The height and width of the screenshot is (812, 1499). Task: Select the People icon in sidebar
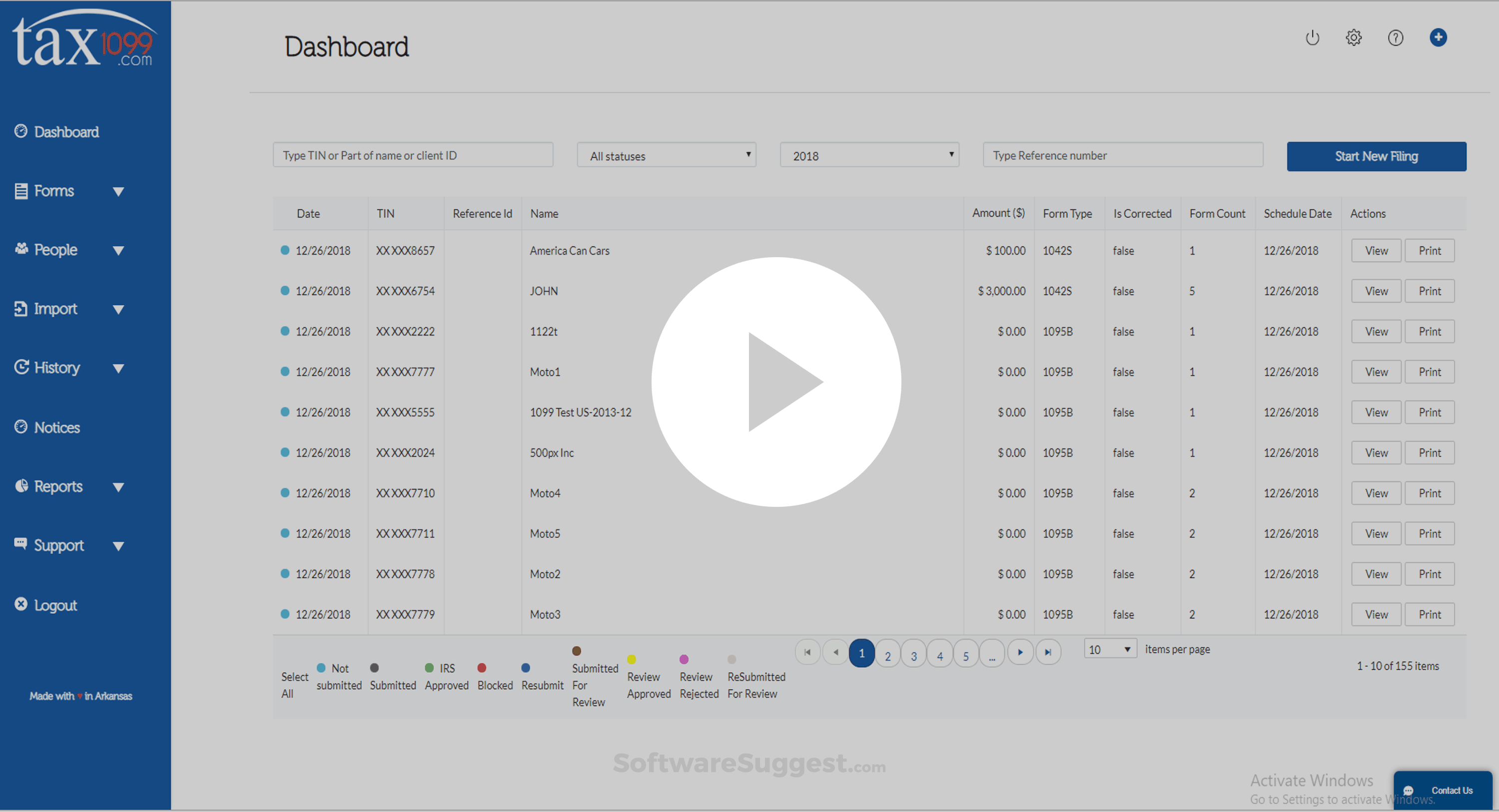[21, 249]
